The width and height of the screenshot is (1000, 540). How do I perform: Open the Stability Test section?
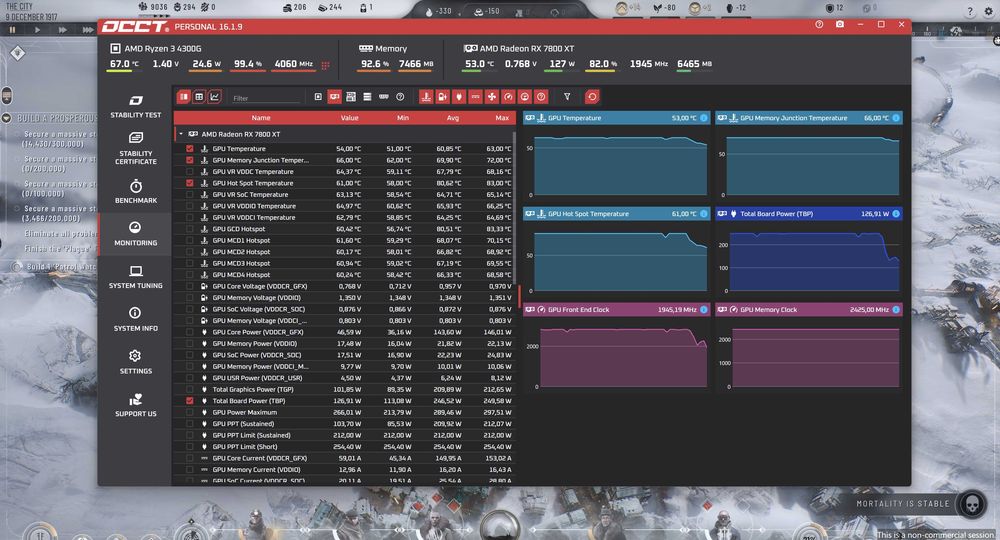pyautogui.click(x=135, y=106)
